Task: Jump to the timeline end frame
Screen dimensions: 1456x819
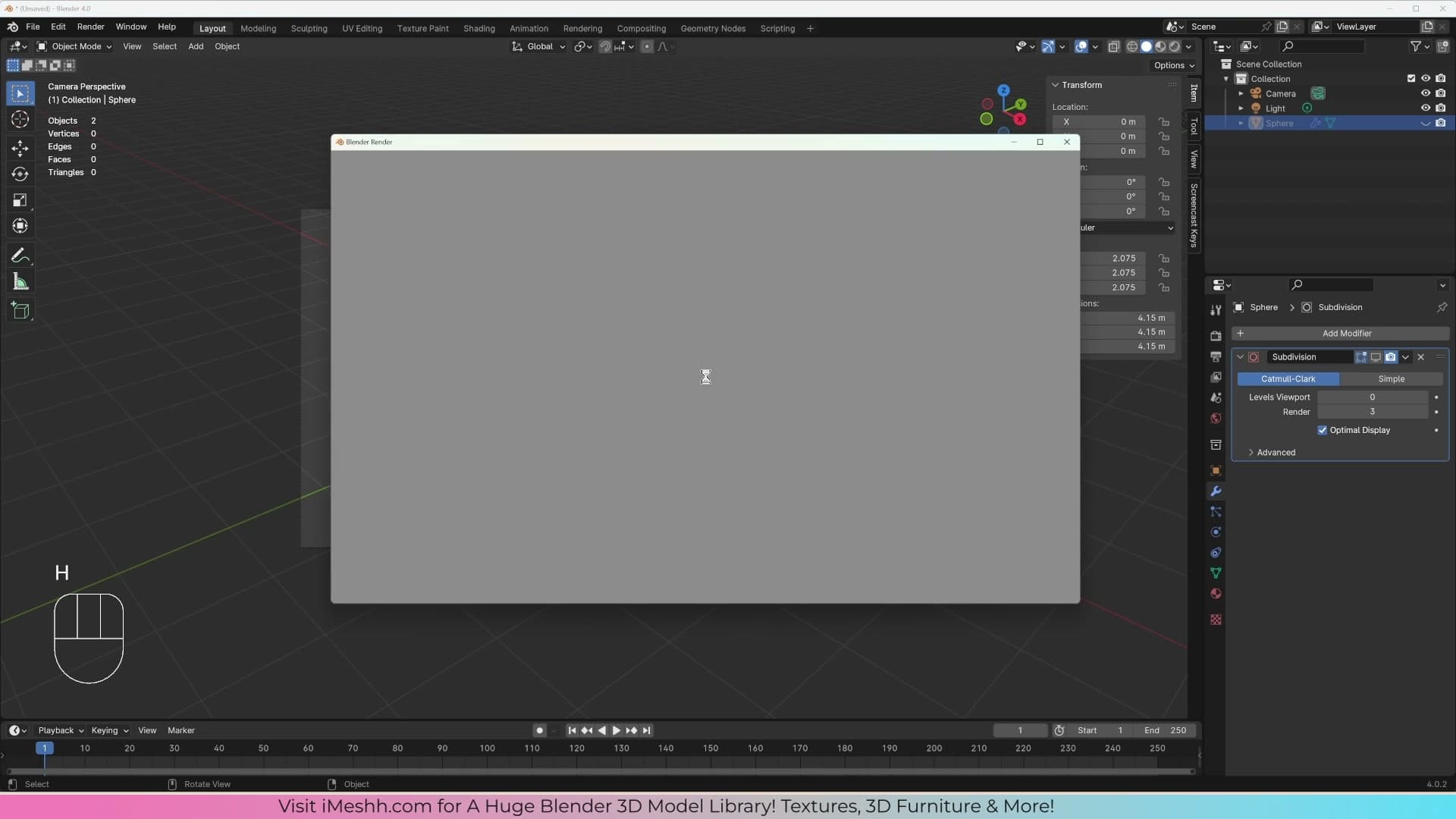Action: pyautogui.click(x=646, y=730)
